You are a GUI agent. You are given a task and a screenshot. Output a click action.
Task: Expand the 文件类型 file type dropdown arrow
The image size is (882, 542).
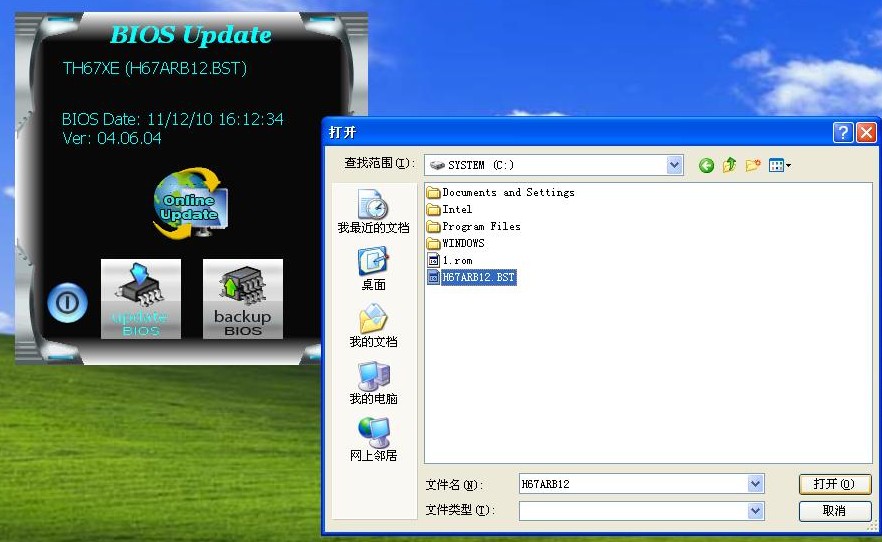pos(755,511)
